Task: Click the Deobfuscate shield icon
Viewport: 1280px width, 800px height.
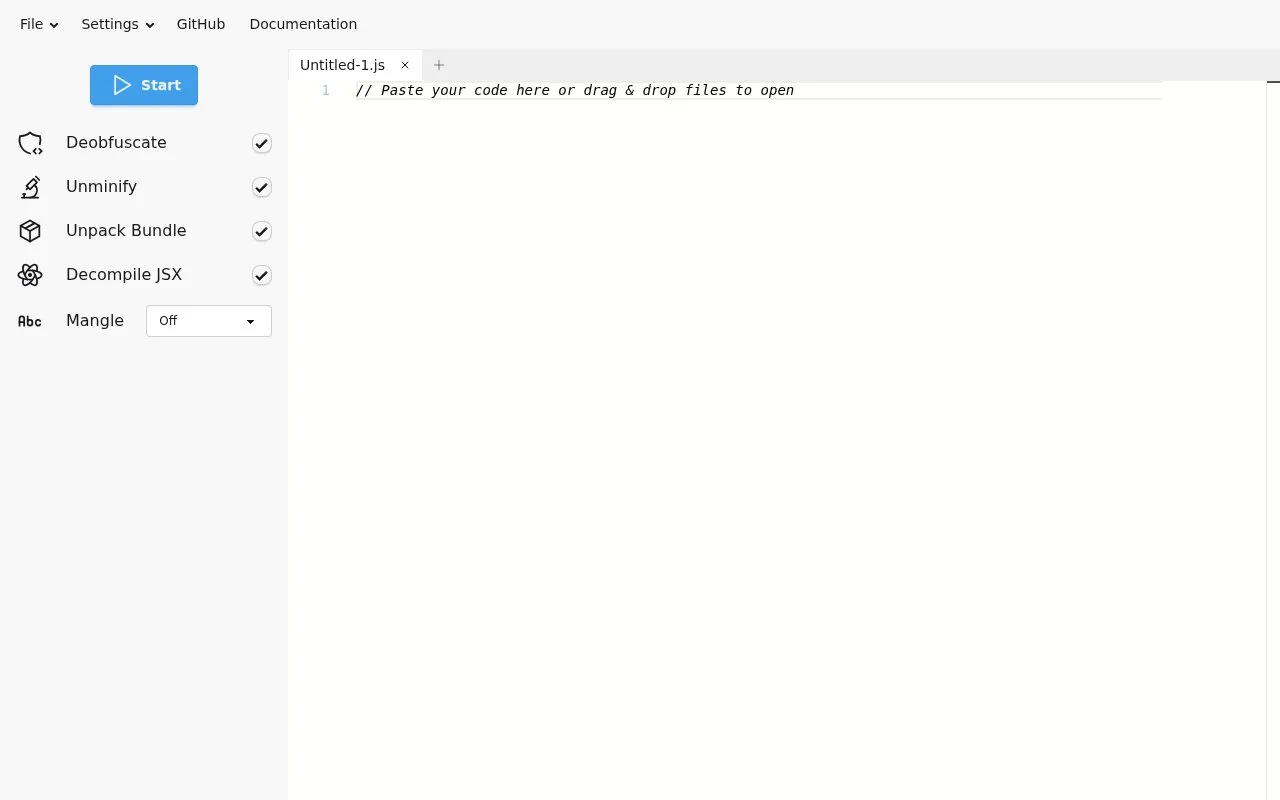Action: [30, 143]
